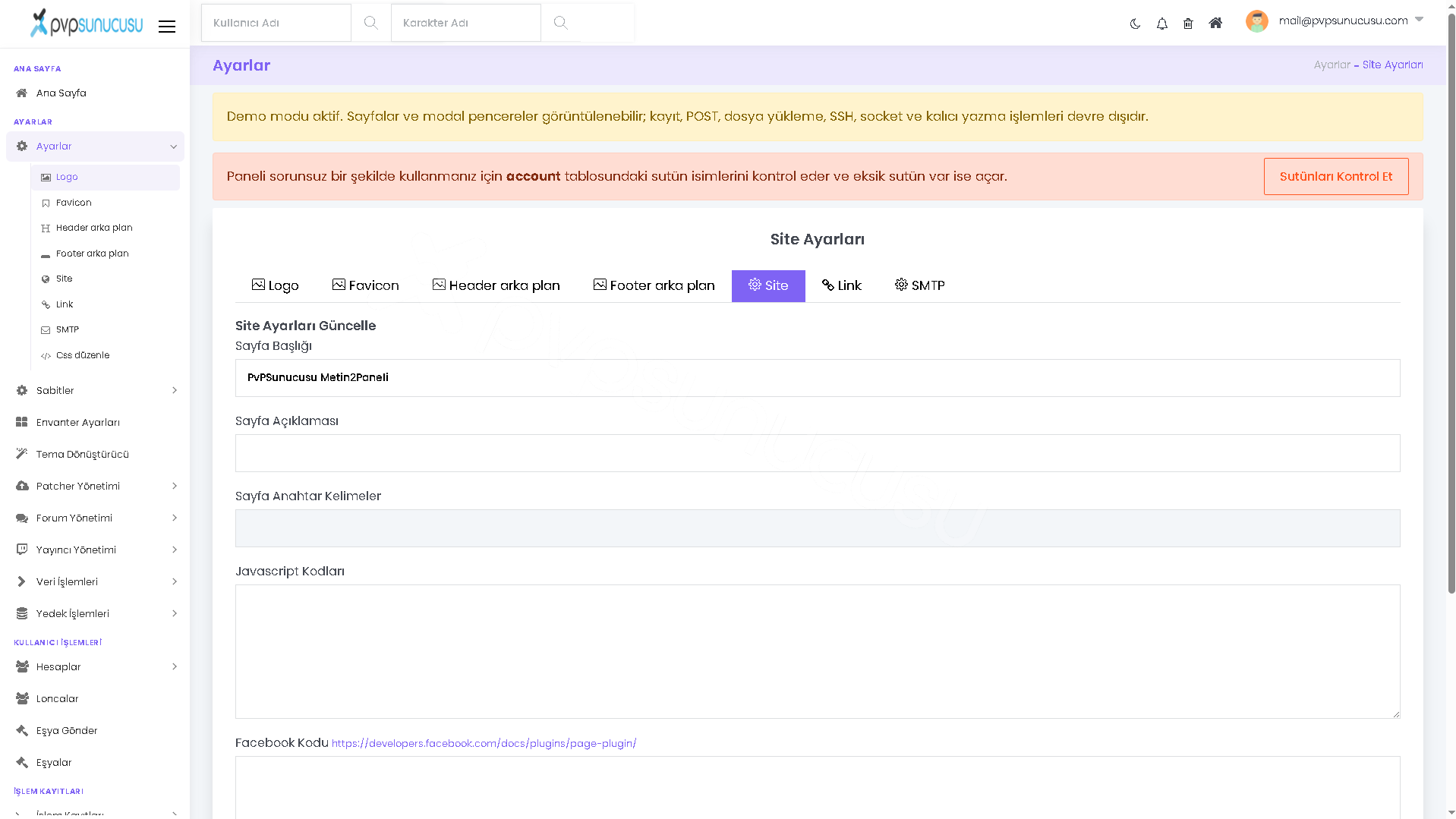Click the search icon beside Kullanıcı Adı

370,23
